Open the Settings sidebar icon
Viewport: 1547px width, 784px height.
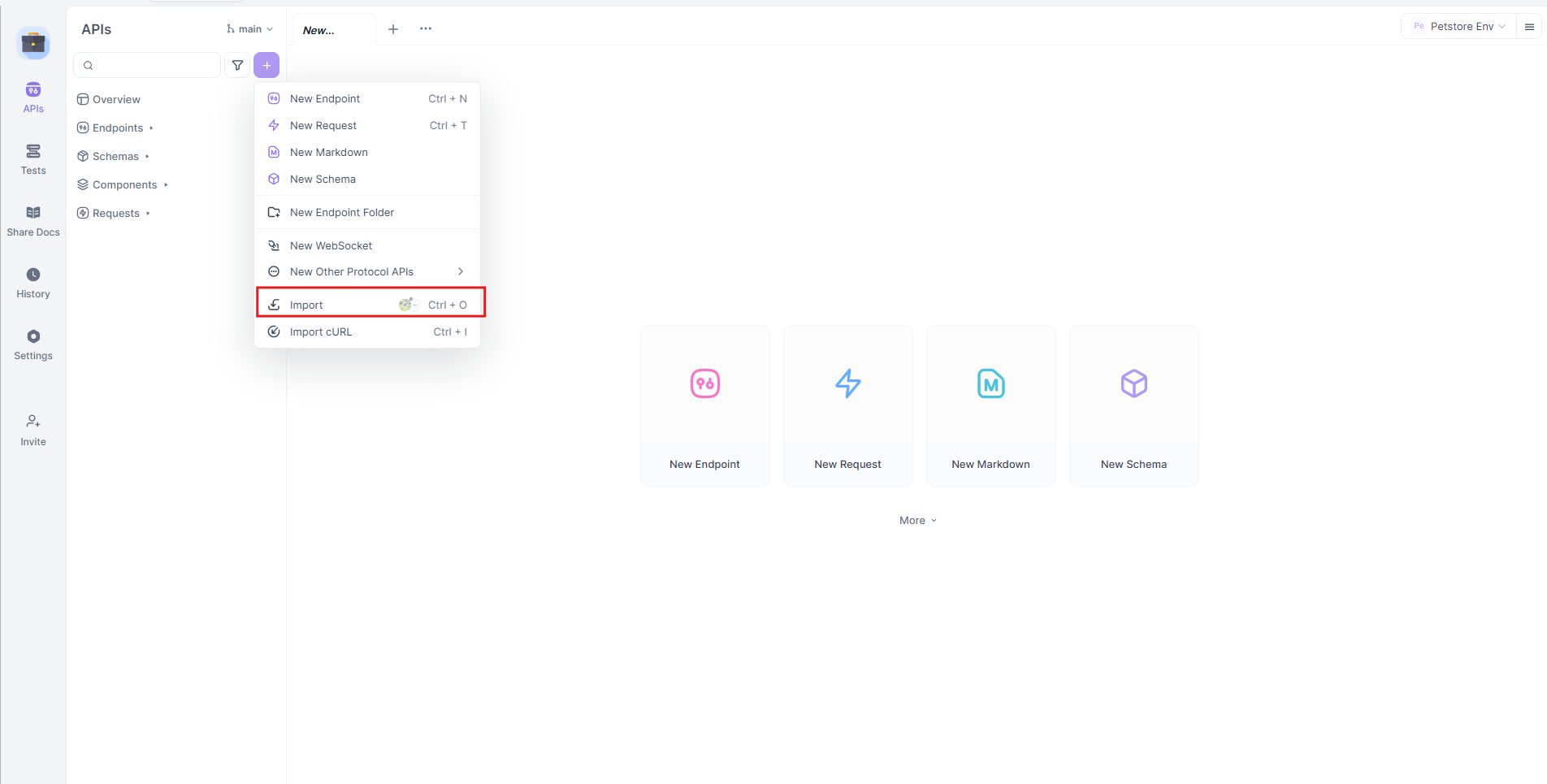click(33, 336)
